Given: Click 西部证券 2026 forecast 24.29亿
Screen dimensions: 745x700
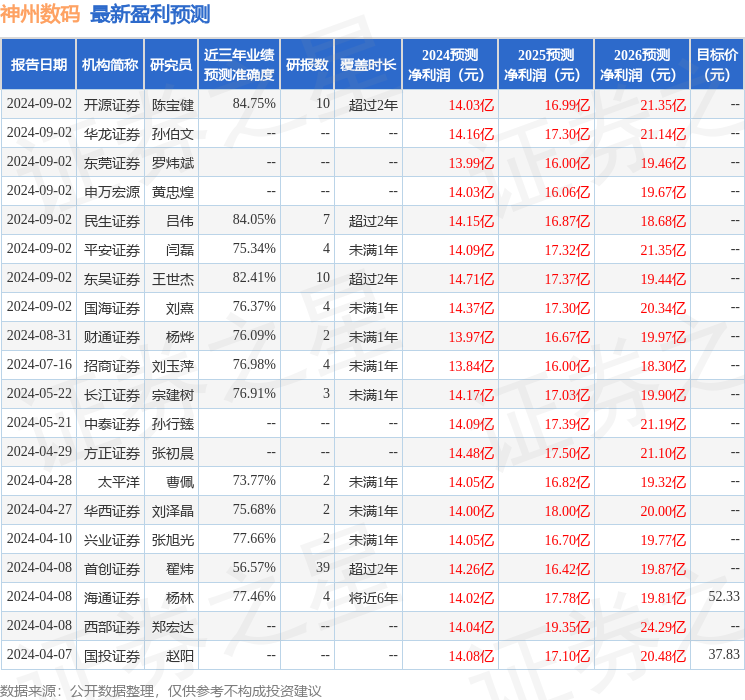Looking at the screenshot, I should pyautogui.click(x=663, y=627).
